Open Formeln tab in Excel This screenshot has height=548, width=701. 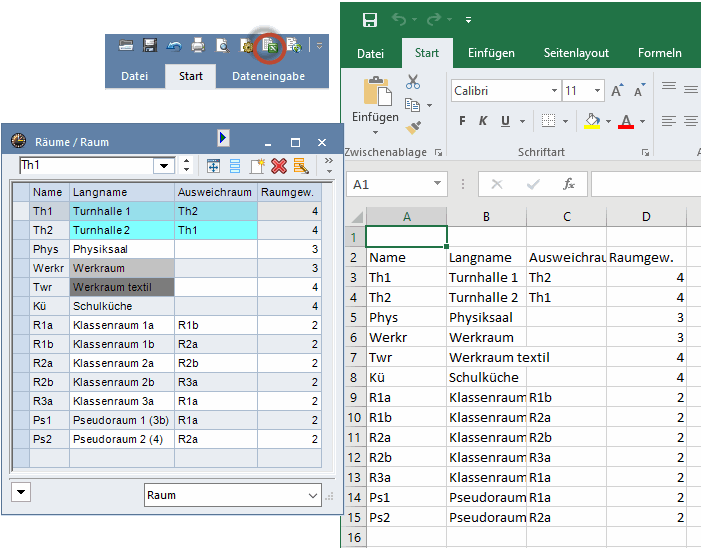pos(659,53)
